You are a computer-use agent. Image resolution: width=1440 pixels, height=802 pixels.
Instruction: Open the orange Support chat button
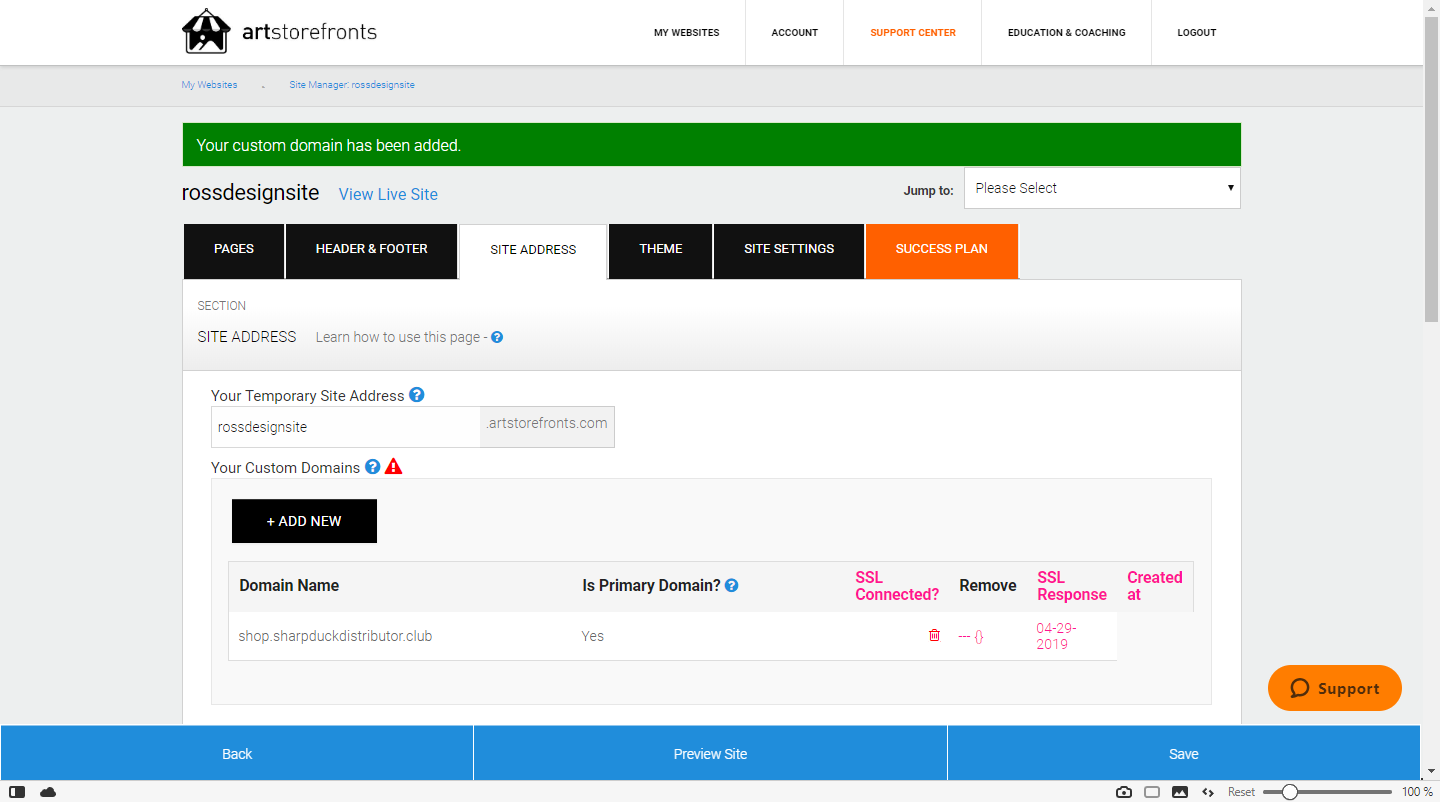(x=1335, y=688)
